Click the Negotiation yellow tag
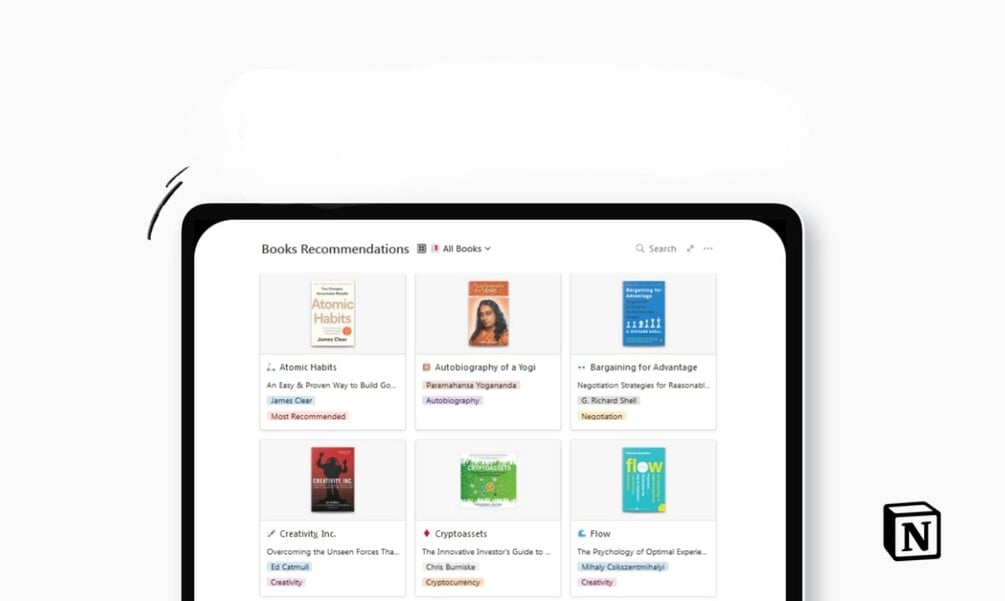The height and width of the screenshot is (601, 1005). tap(601, 416)
